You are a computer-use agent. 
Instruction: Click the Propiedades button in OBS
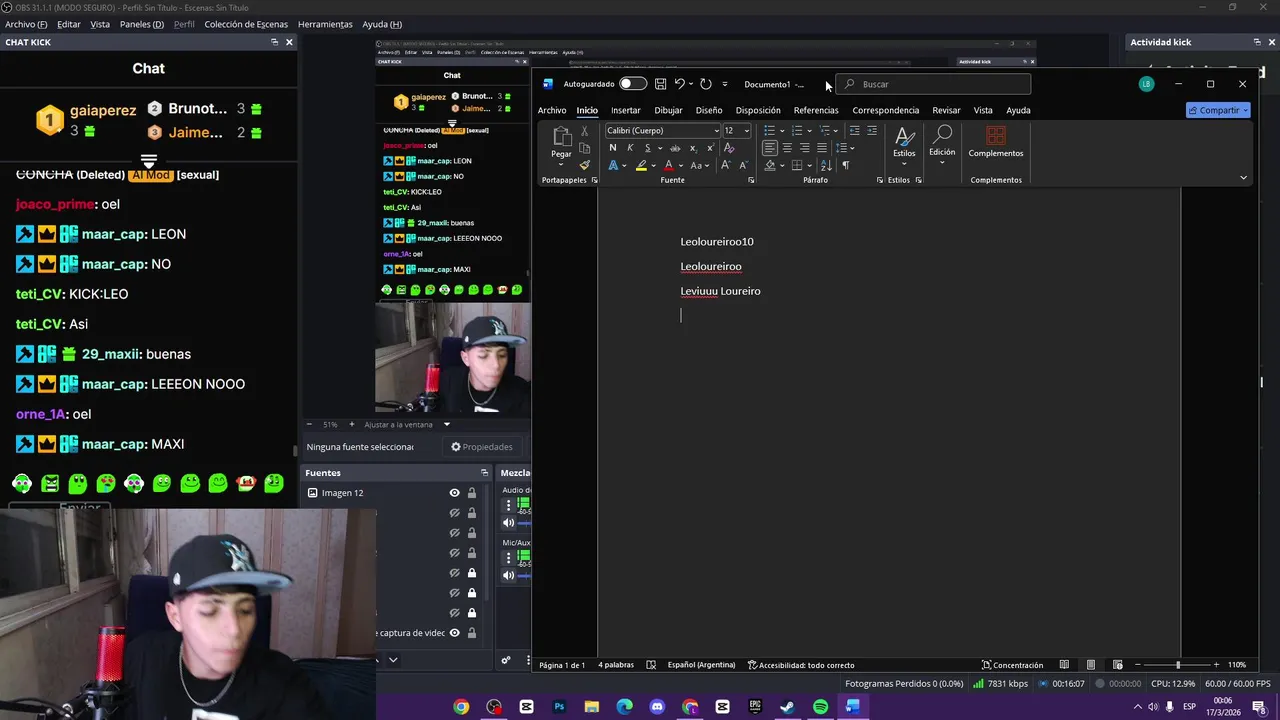point(482,447)
